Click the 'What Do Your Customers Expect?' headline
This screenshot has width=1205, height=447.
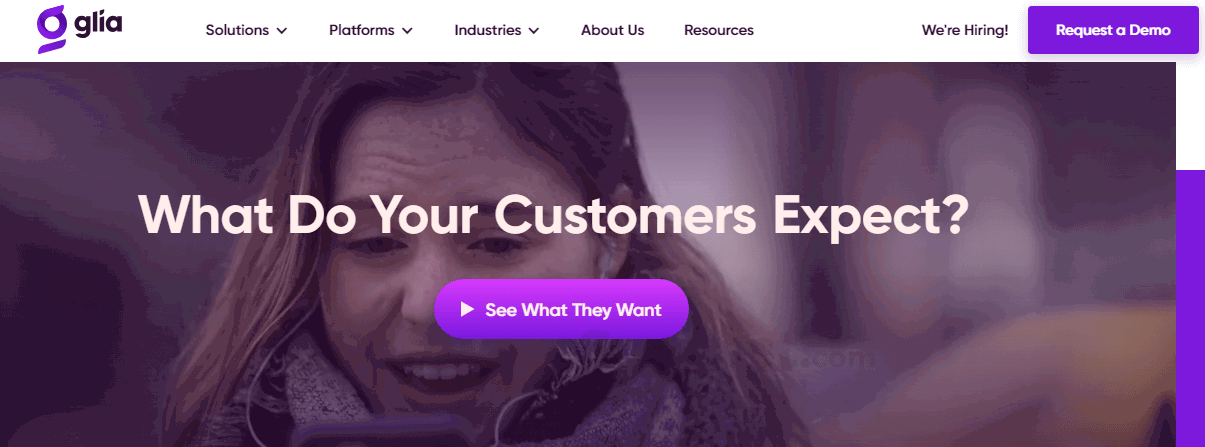click(x=553, y=212)
